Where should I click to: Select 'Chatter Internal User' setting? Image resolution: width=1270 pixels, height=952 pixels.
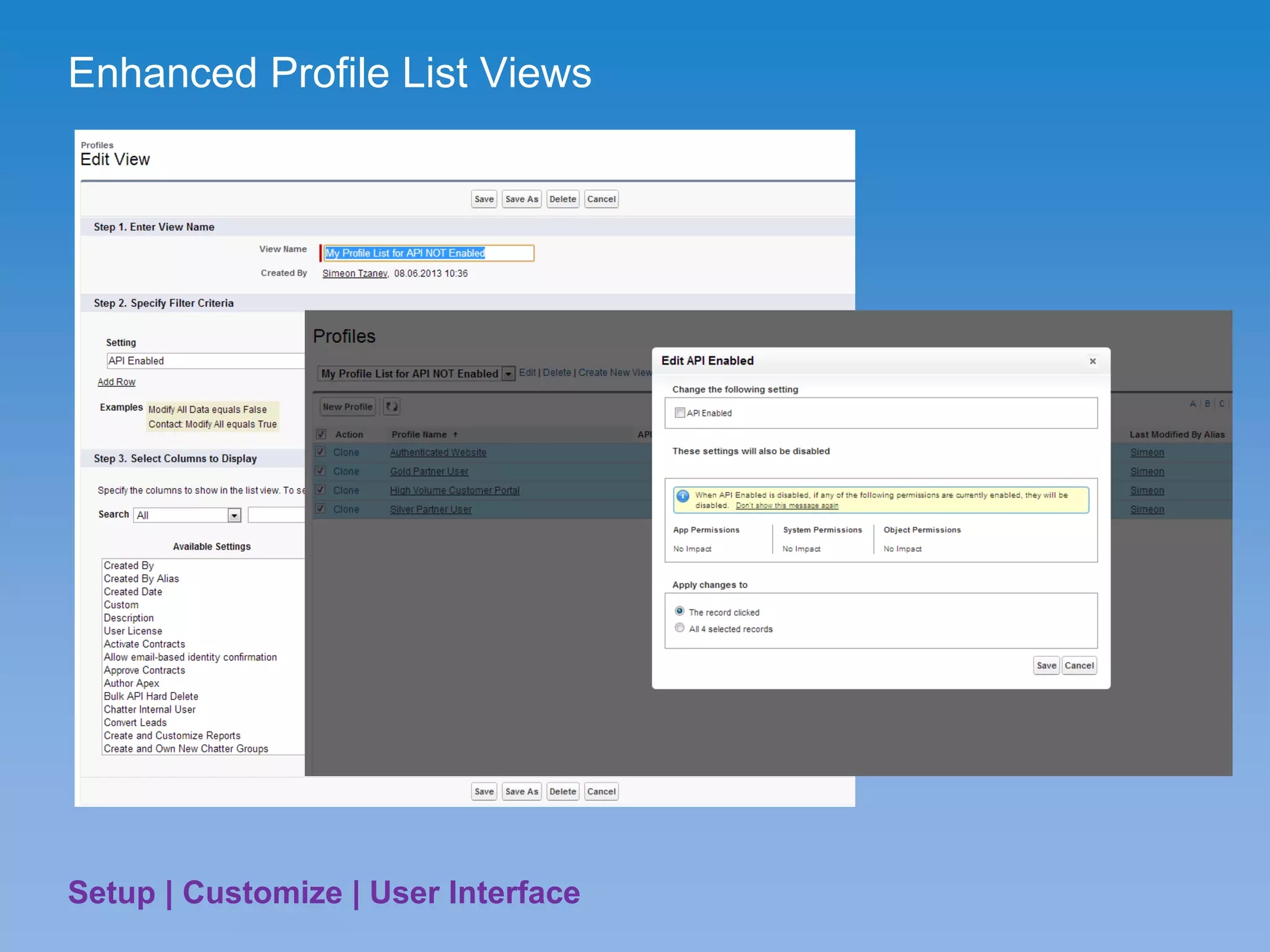click(x=149, y=709)
